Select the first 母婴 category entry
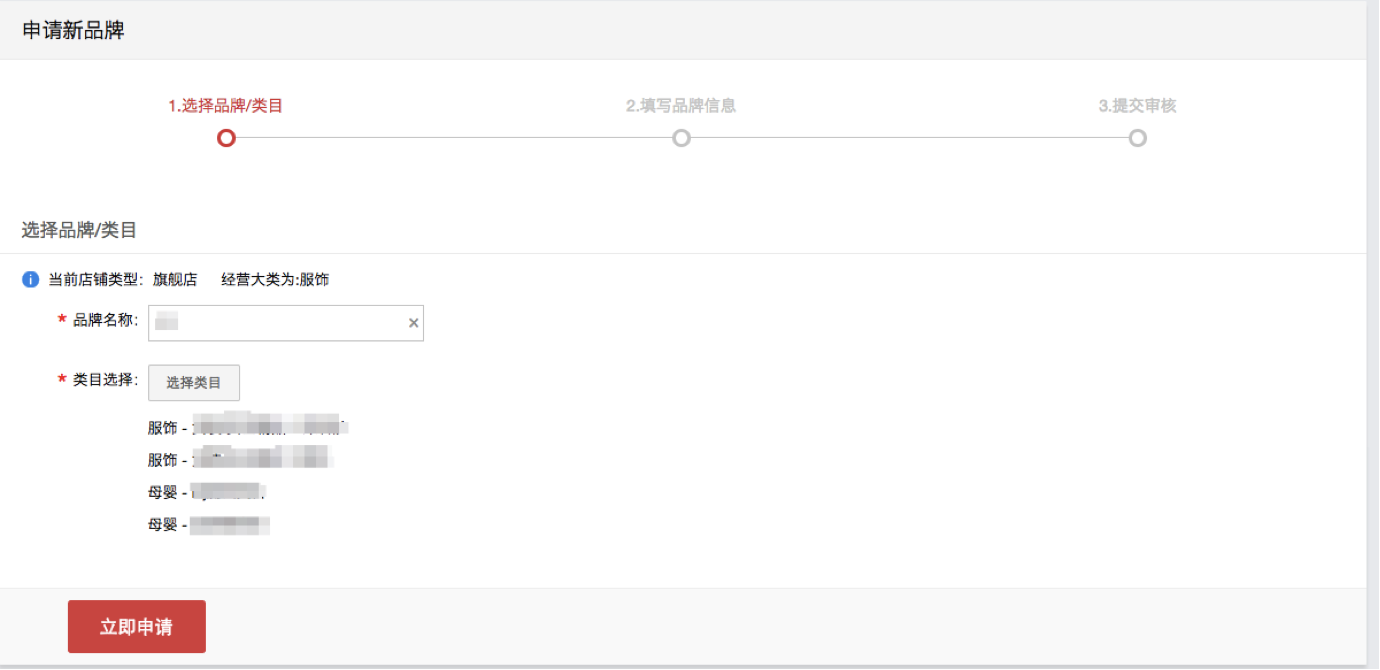Image resolution: width=1380 pixels, height=670 pixels. pos(208,492)
